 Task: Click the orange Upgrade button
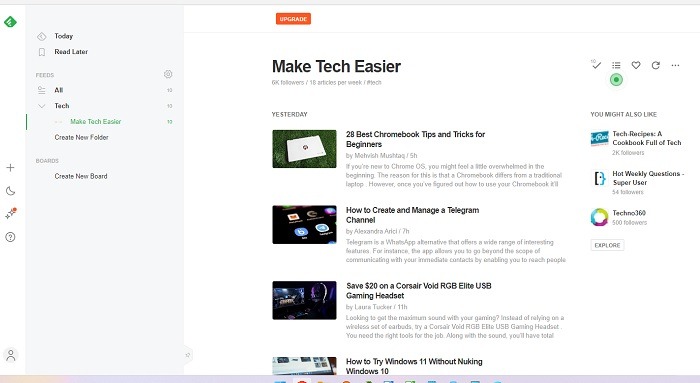pyautogui.click(x=293, y=19)
